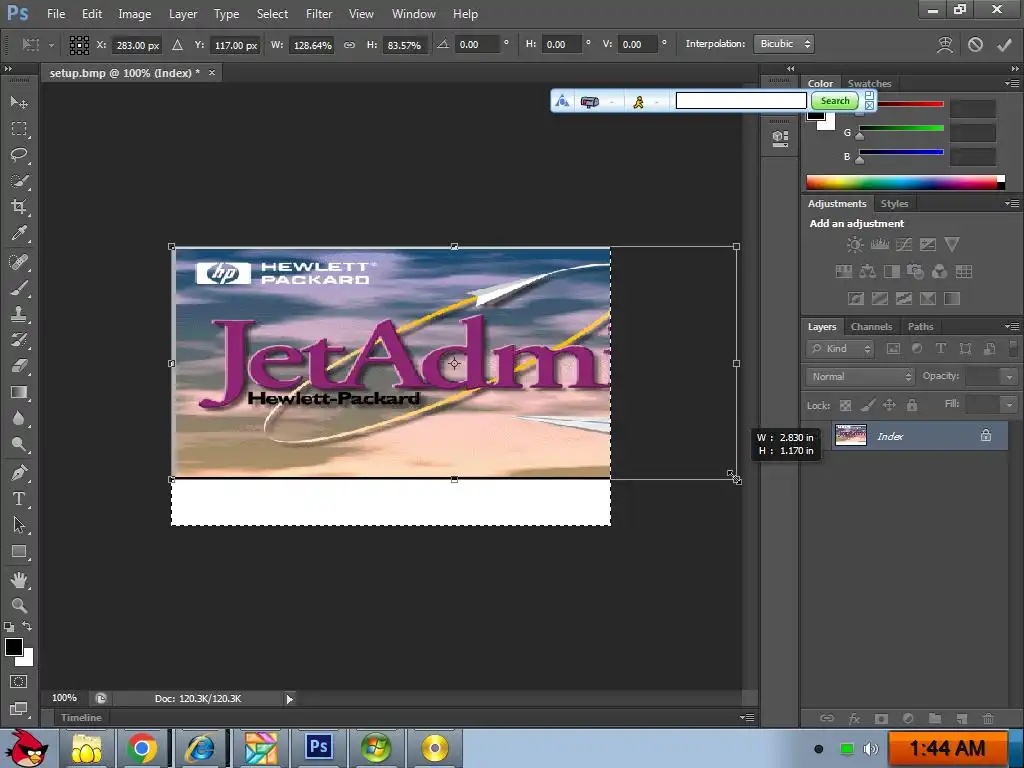Click the green Search button
This screenshot has height=768, width=1024.
click(835, 101)
